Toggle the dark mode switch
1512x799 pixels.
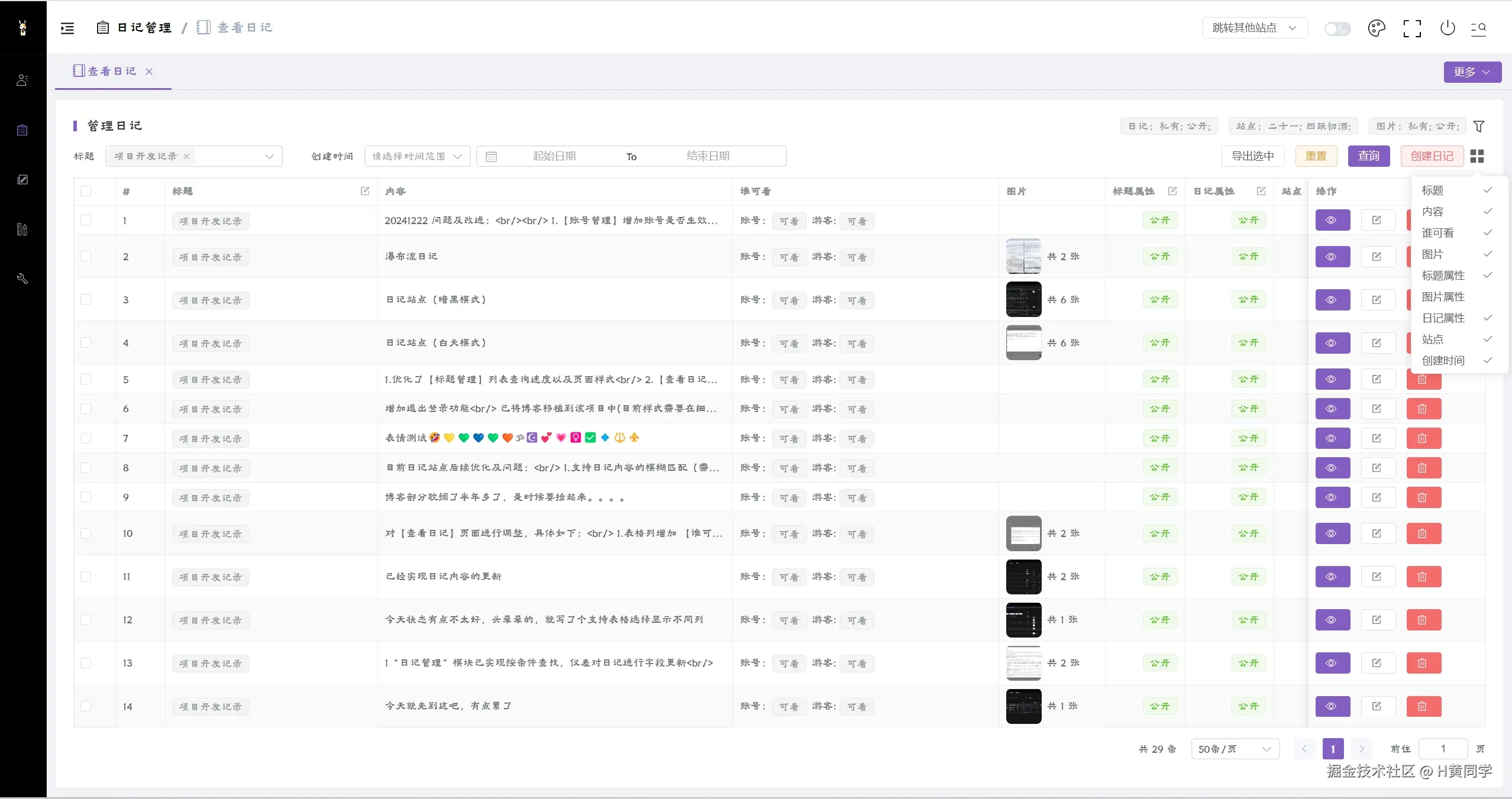click(1337, 28)
